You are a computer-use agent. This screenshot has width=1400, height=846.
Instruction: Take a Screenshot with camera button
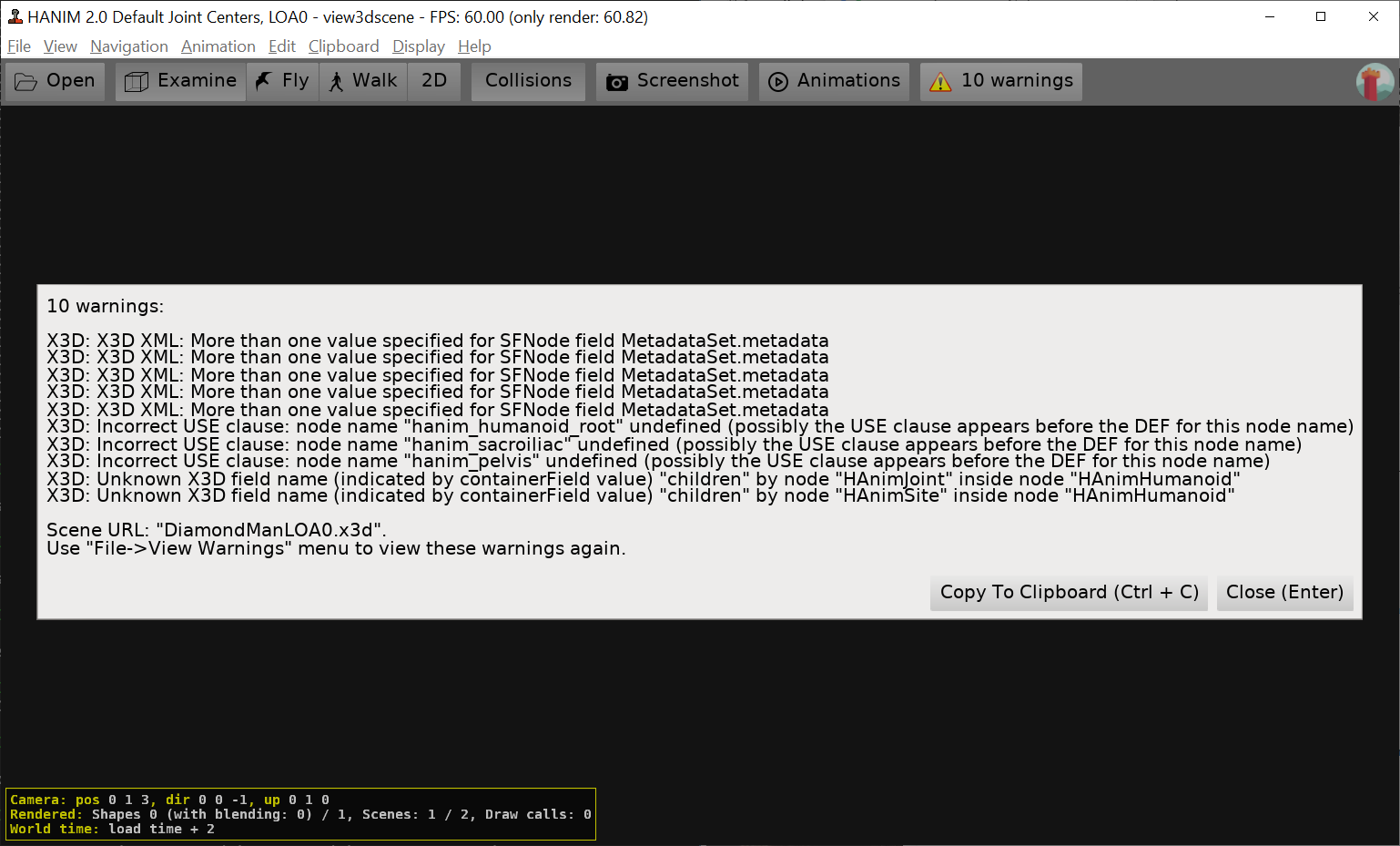coord(673,81)
